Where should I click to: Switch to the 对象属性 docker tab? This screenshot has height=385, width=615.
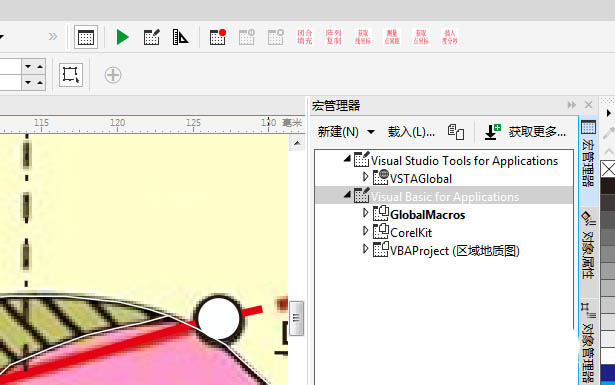pos(588,251)
